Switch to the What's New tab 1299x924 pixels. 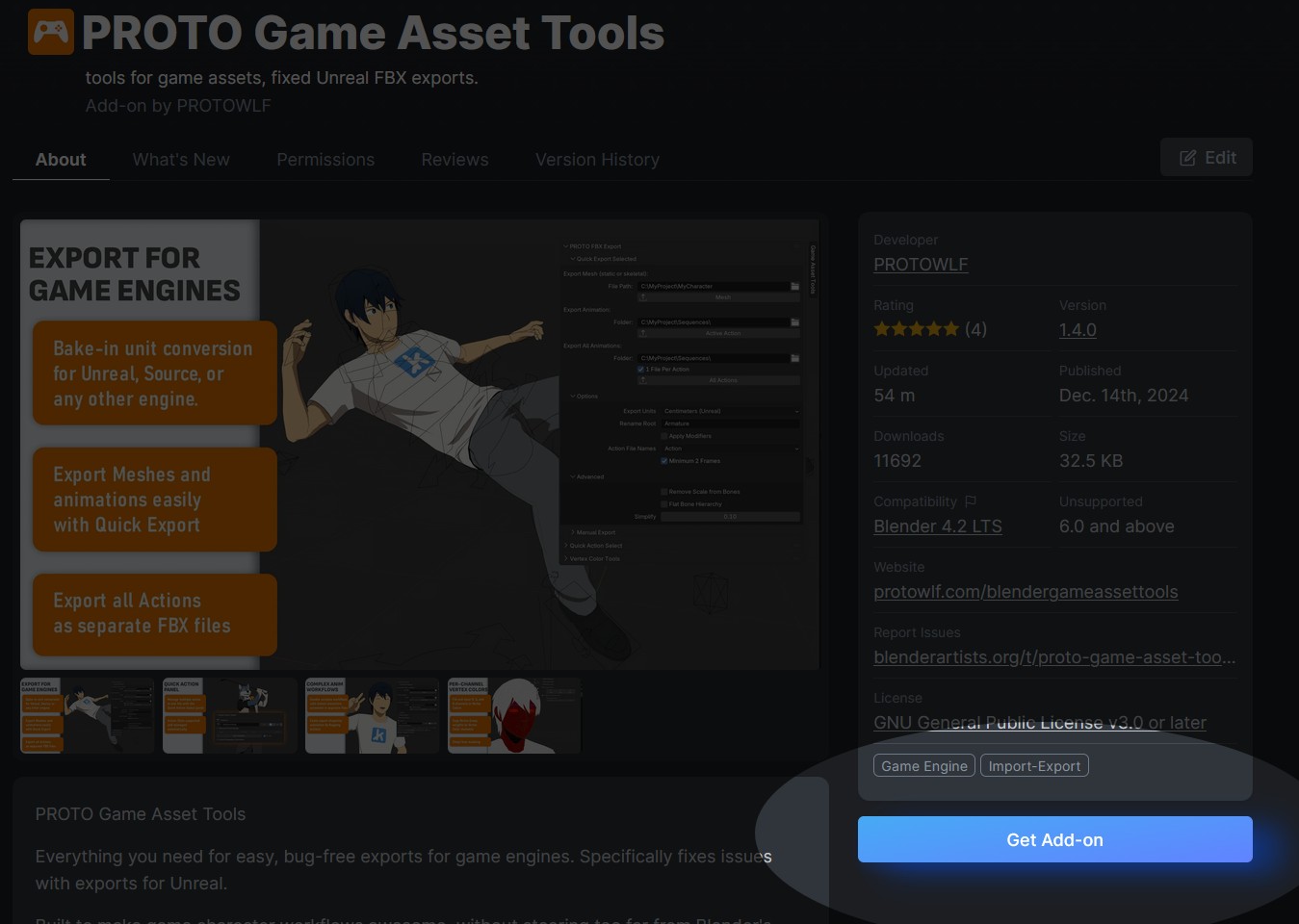[181, 160]
